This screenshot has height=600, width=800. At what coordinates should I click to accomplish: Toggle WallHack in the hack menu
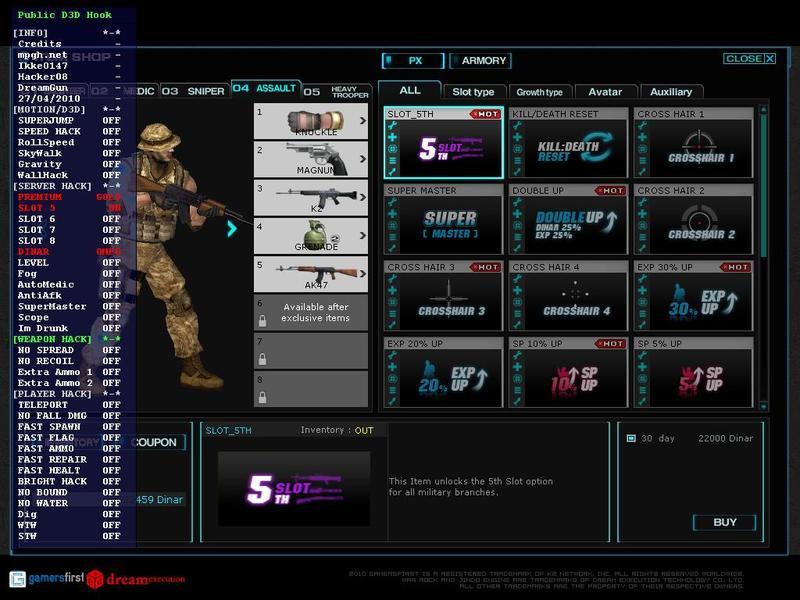point(68,175)
